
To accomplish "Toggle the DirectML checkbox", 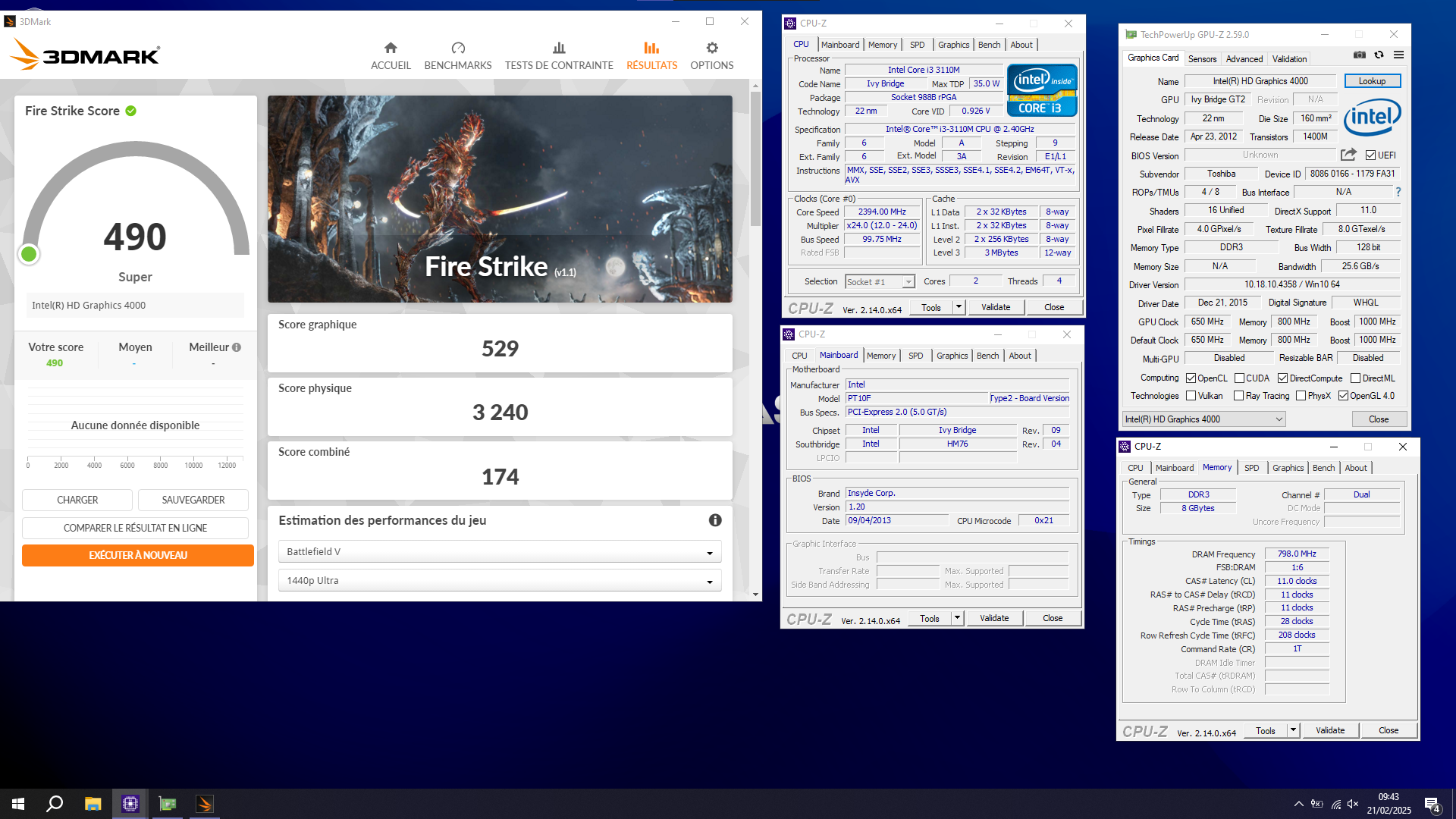I will 1355,378.
